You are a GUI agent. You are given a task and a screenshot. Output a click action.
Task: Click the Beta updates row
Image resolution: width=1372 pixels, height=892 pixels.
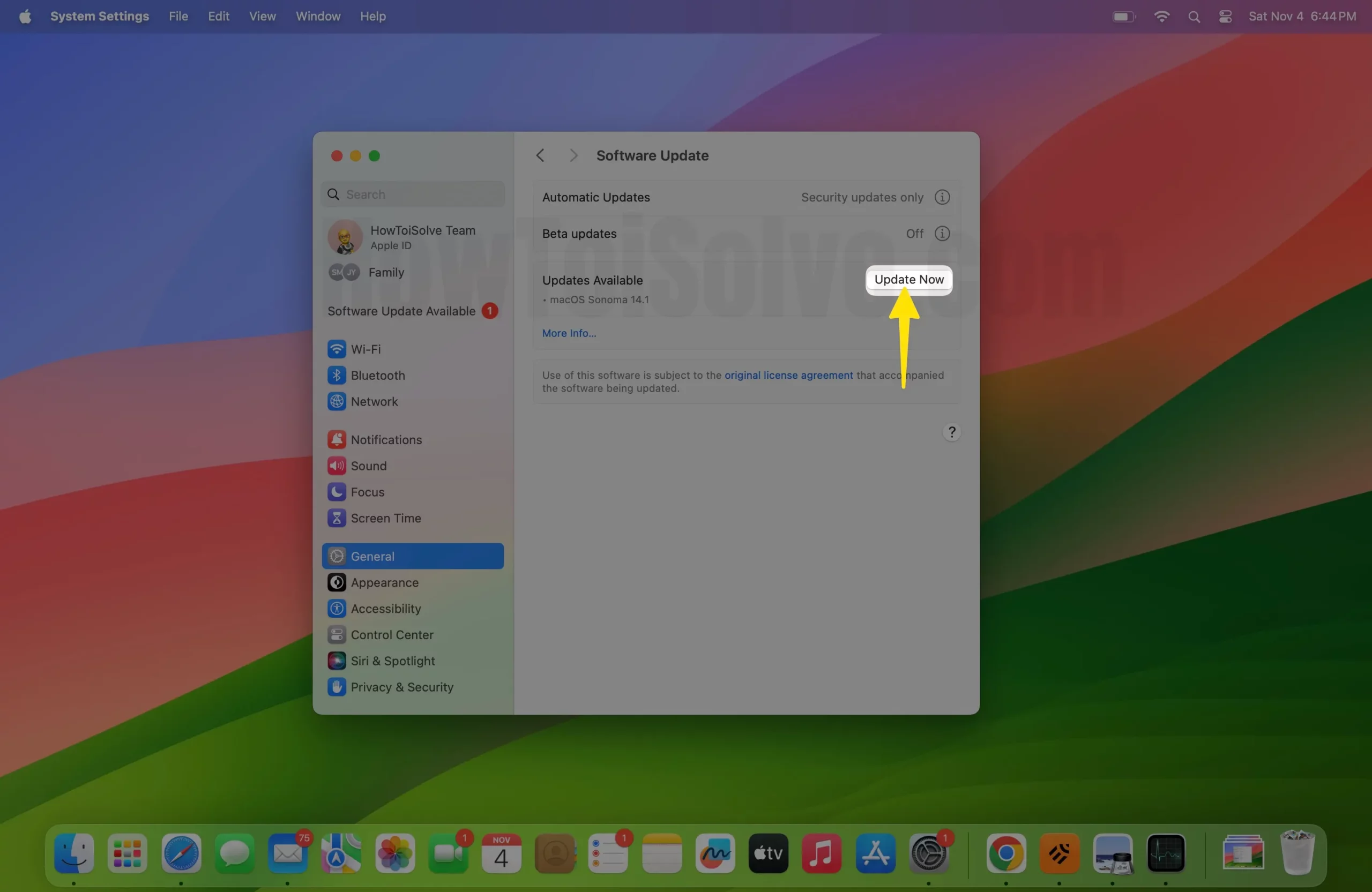tap(746, 234)
